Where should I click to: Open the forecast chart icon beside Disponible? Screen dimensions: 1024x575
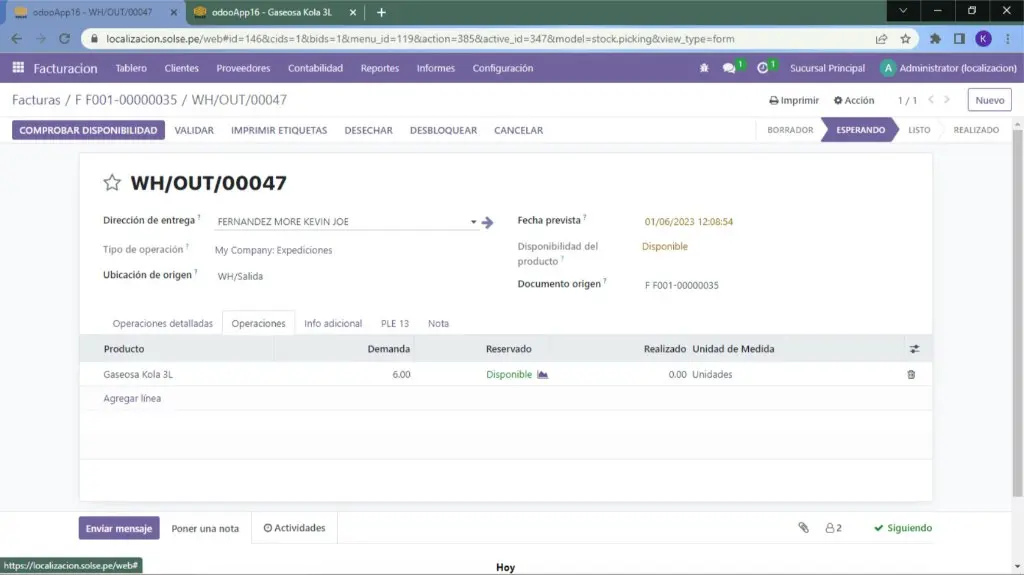tap(543, 374)
